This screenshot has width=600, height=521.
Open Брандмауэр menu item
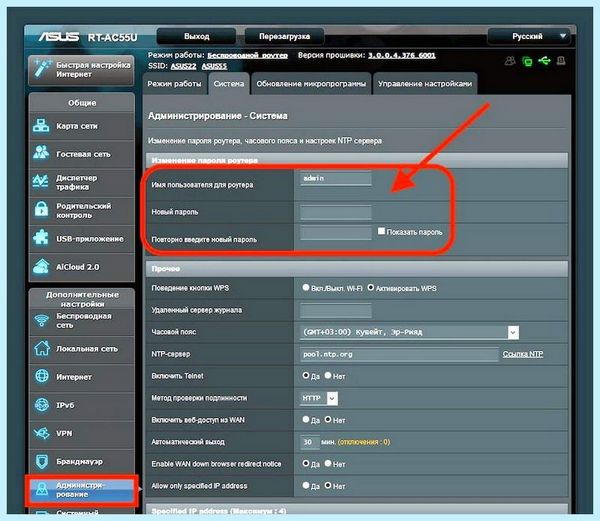(x=82, y=462)
